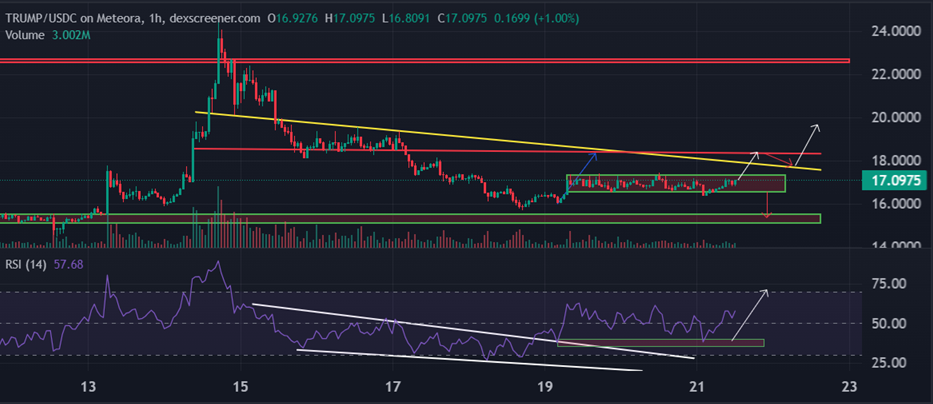The image size is (933, 404).
Task: Click the small green box in RSI pane
Action: (x=660, y=343)
